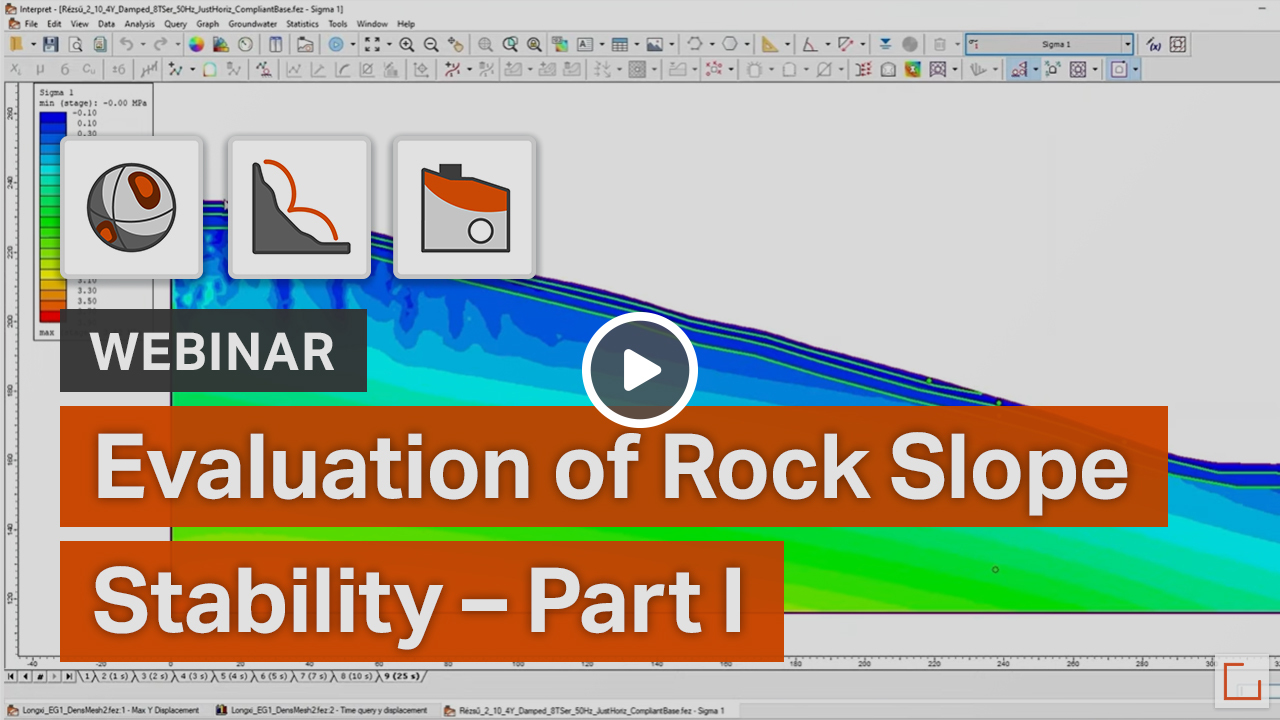Screen dimensions: 1280x720
Task: Switch to stage tab 4 (3 s)
Action: (196, 677)
